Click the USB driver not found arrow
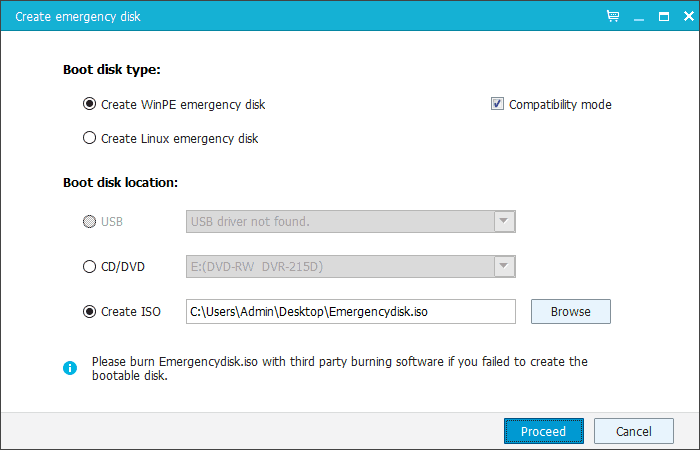This screenshot has height=450, width=700. tap(504, 221)
